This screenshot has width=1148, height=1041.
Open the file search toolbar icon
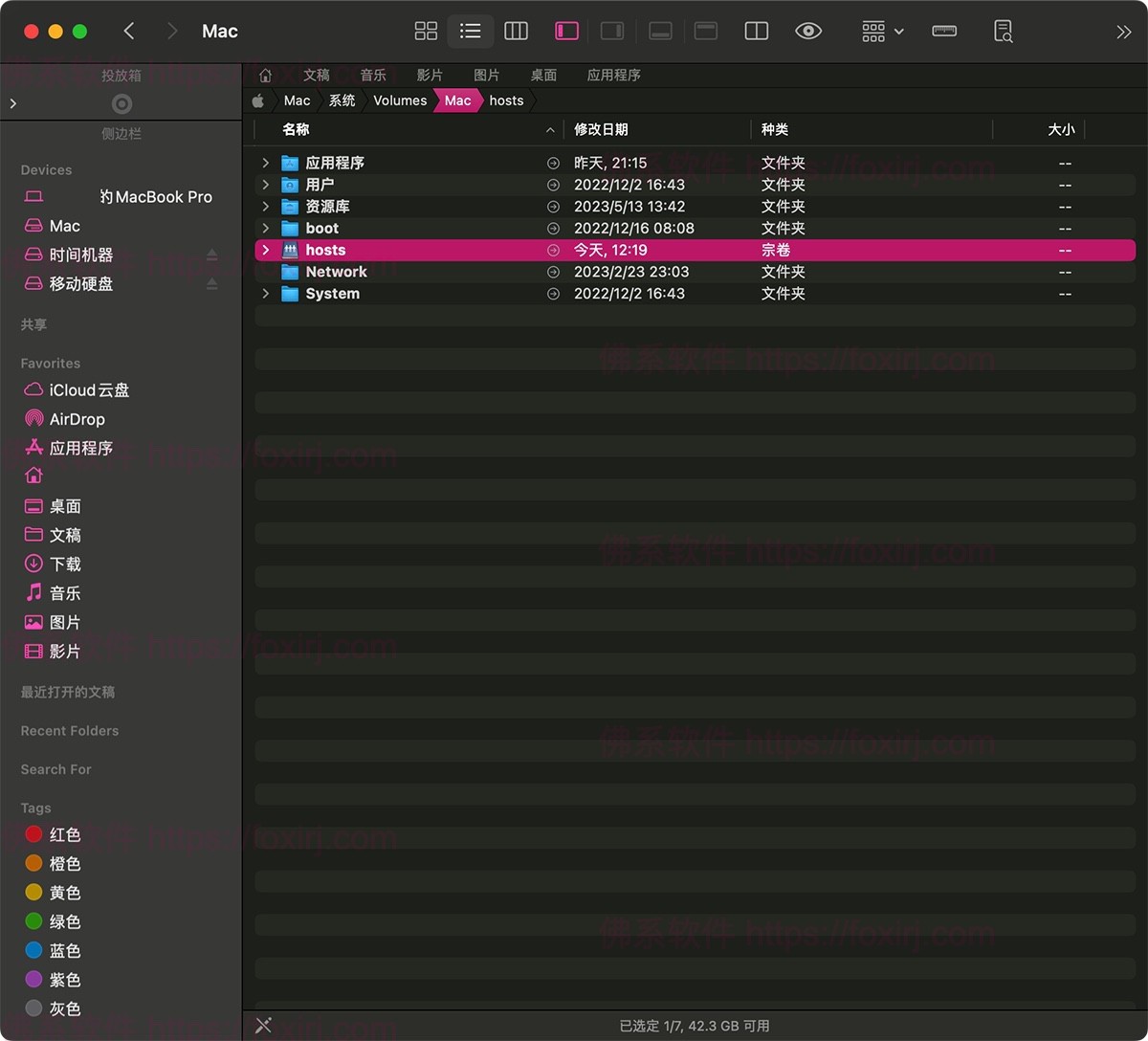(1003, 31)
